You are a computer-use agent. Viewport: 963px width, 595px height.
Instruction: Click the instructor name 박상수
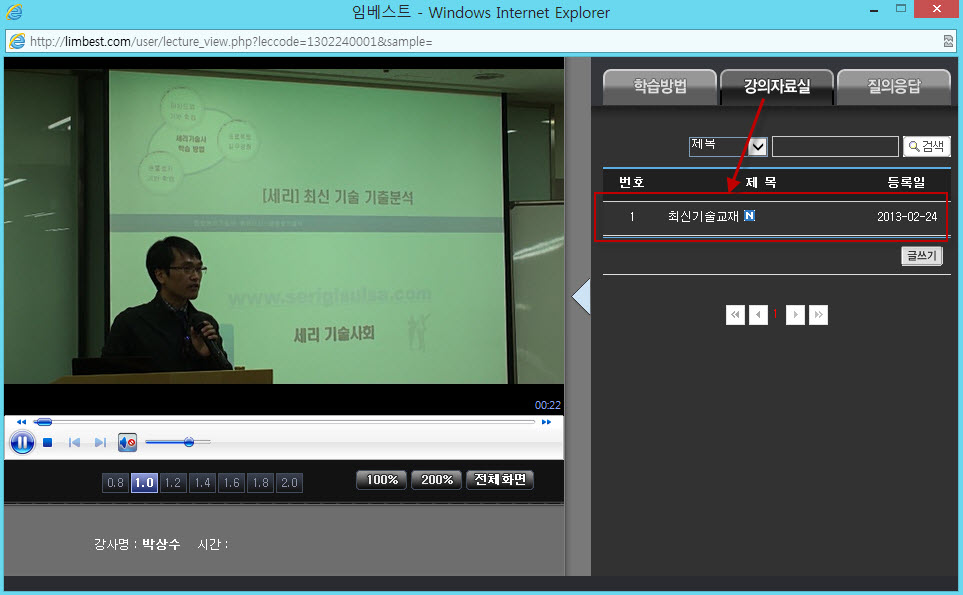pos(161,544)
